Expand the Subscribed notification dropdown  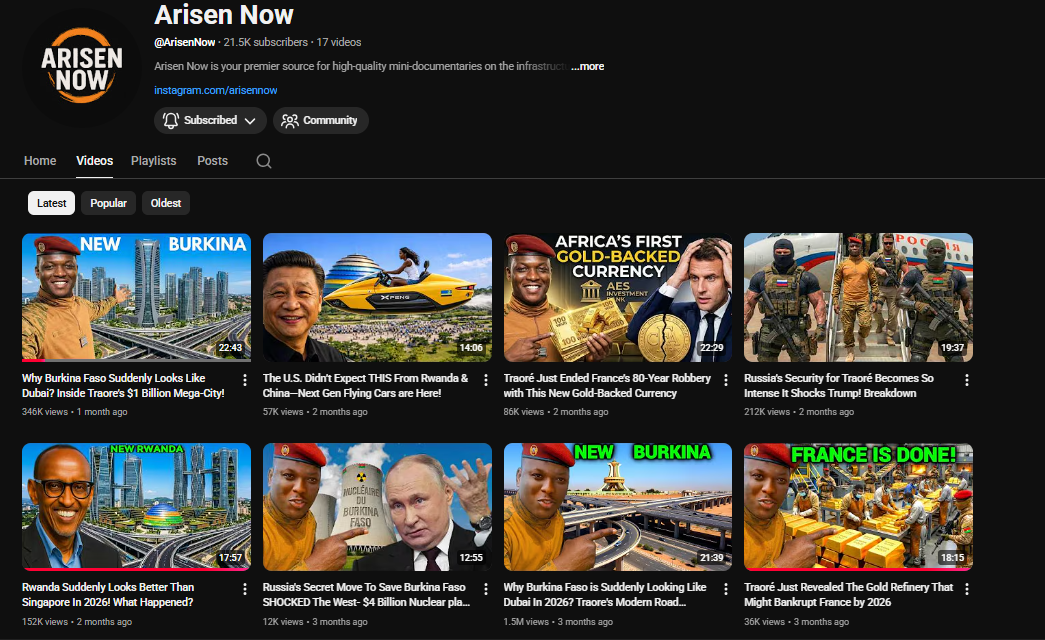pos(210,120)
